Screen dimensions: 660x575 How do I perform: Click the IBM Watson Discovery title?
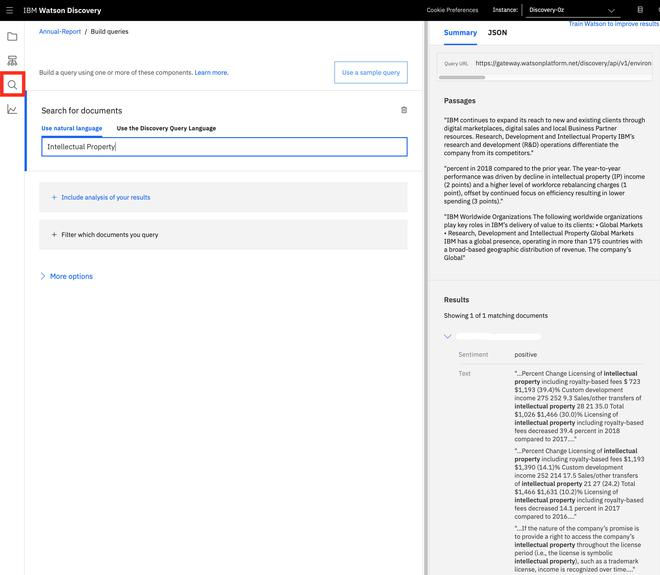62,10
